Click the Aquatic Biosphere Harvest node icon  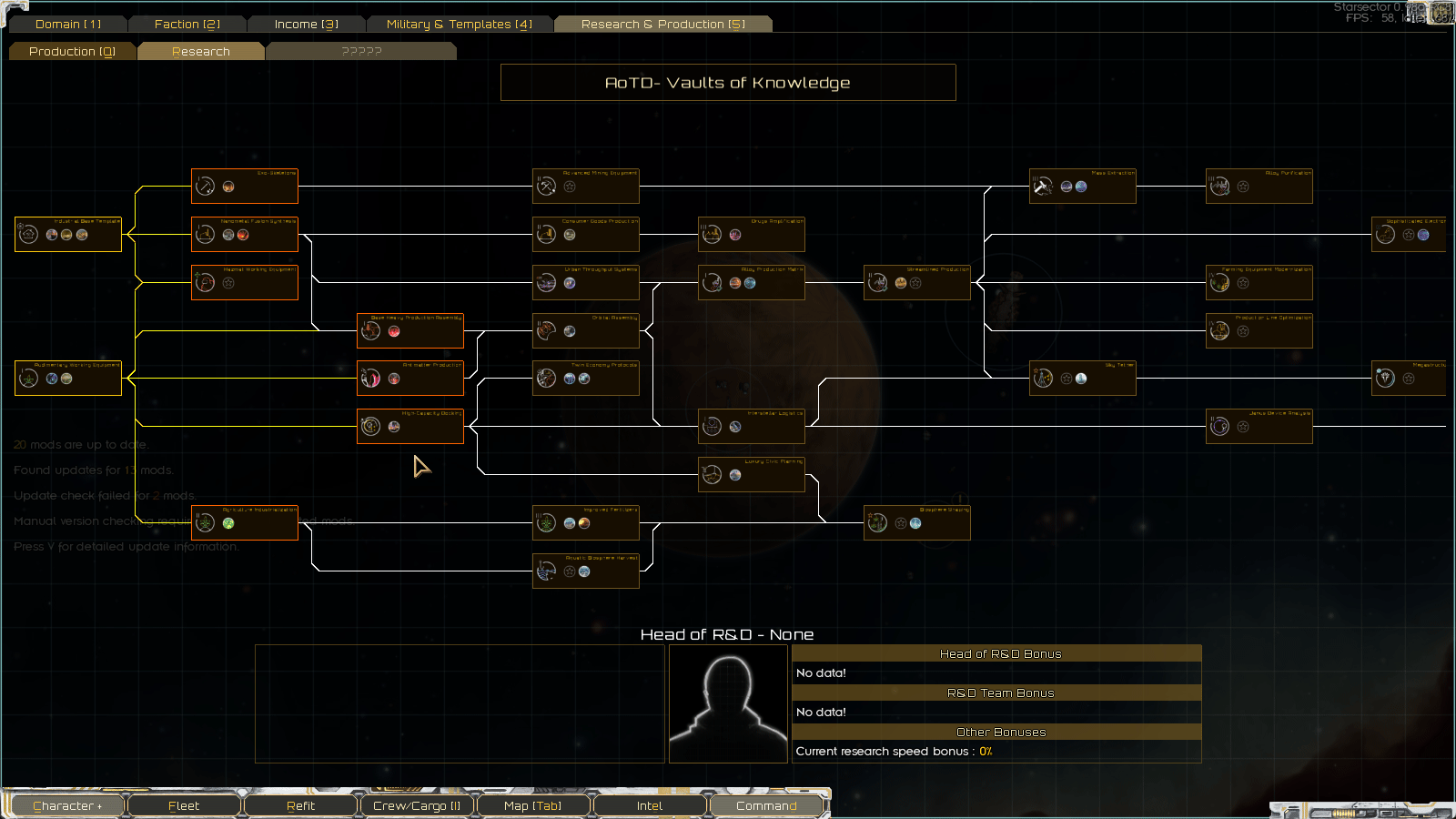(x=546, y=571)
